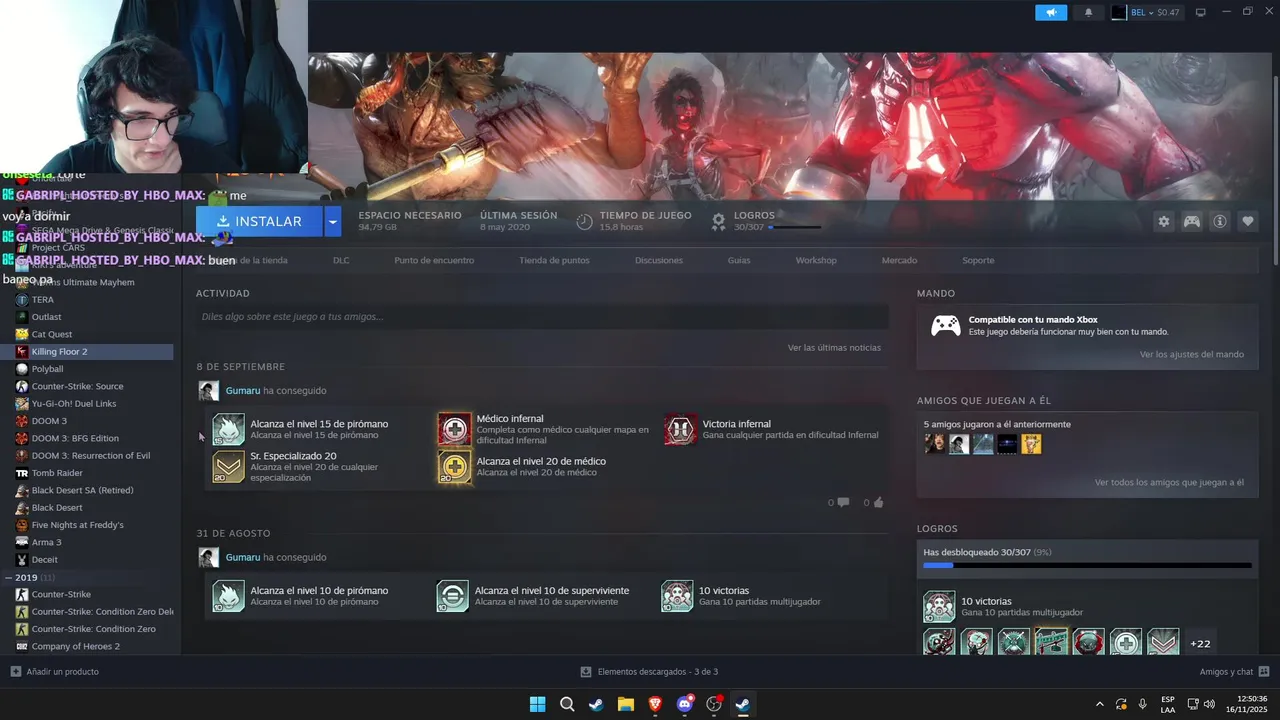Click Alcanza el nivel 10 de pirómano icon

coord(228,596)
